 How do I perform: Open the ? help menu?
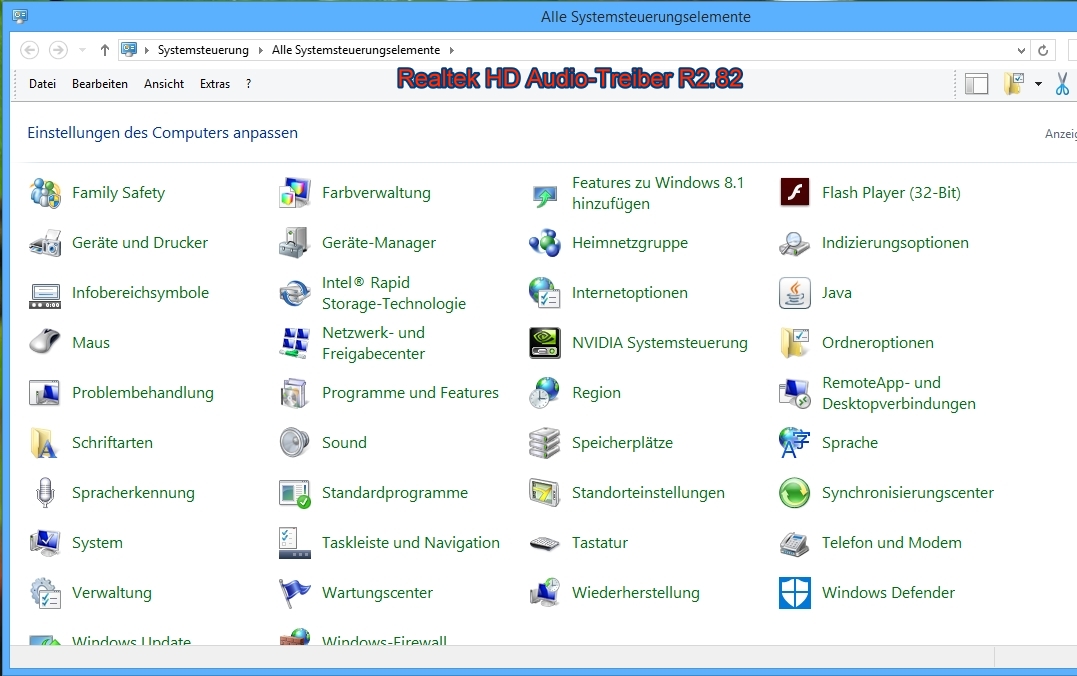click(x=248, y=84)
